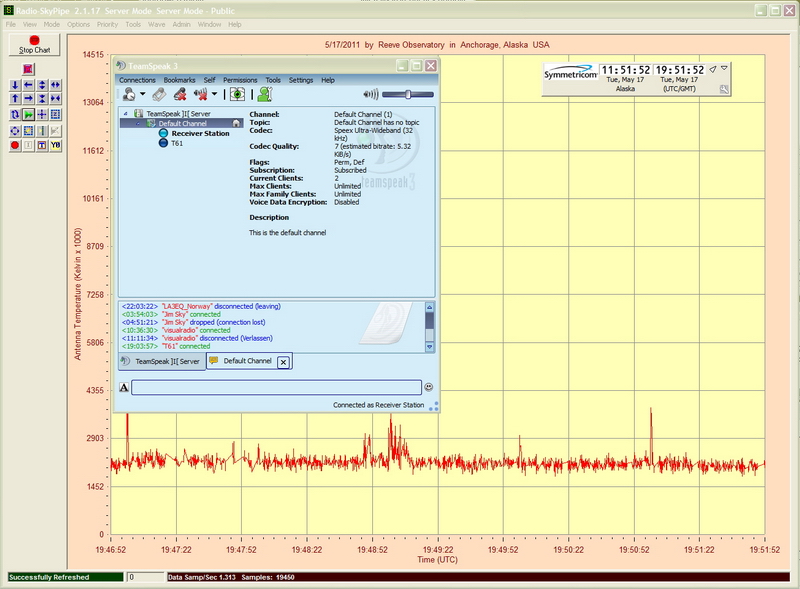Click the chat message input field
The width and height of the screenshot is (800, 589).
pyautogui.click(x=277, y=387)
